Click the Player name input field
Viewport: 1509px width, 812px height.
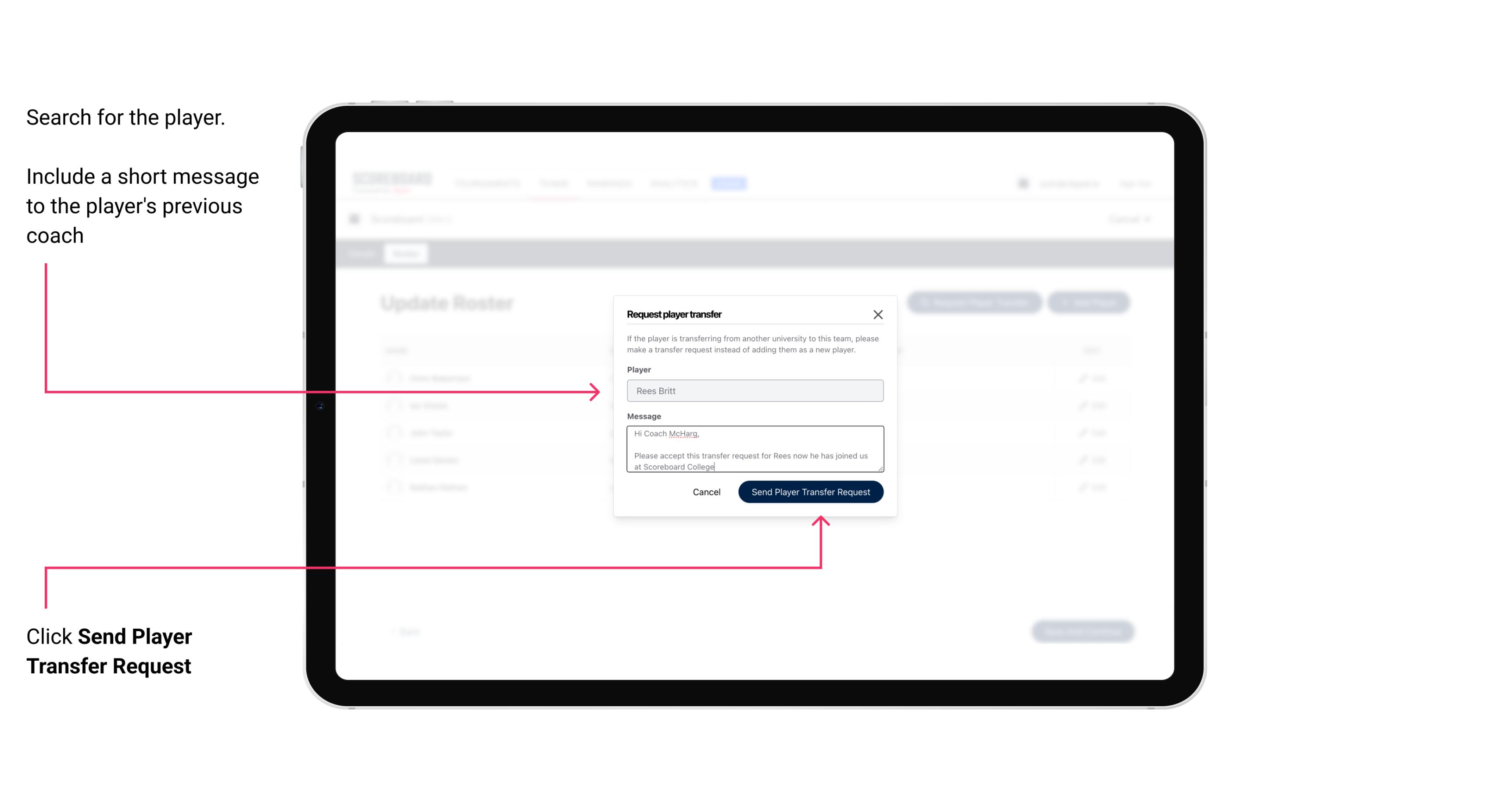(x=754, y=391)
